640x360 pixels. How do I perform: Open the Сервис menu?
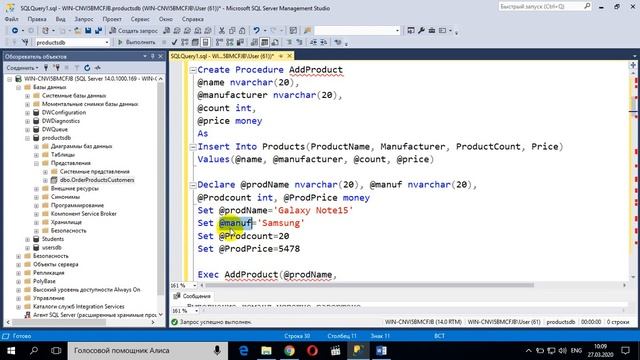tap(140, 19)
